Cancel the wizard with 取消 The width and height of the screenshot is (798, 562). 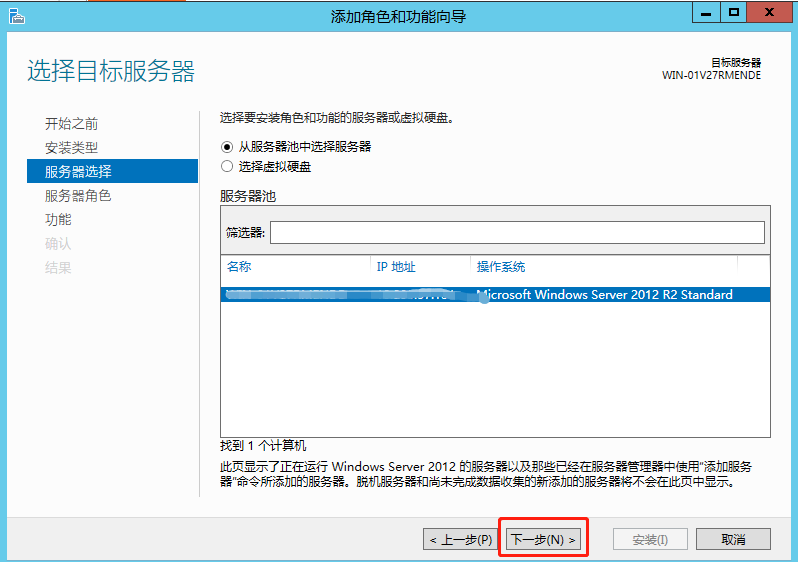pos(733,540)
